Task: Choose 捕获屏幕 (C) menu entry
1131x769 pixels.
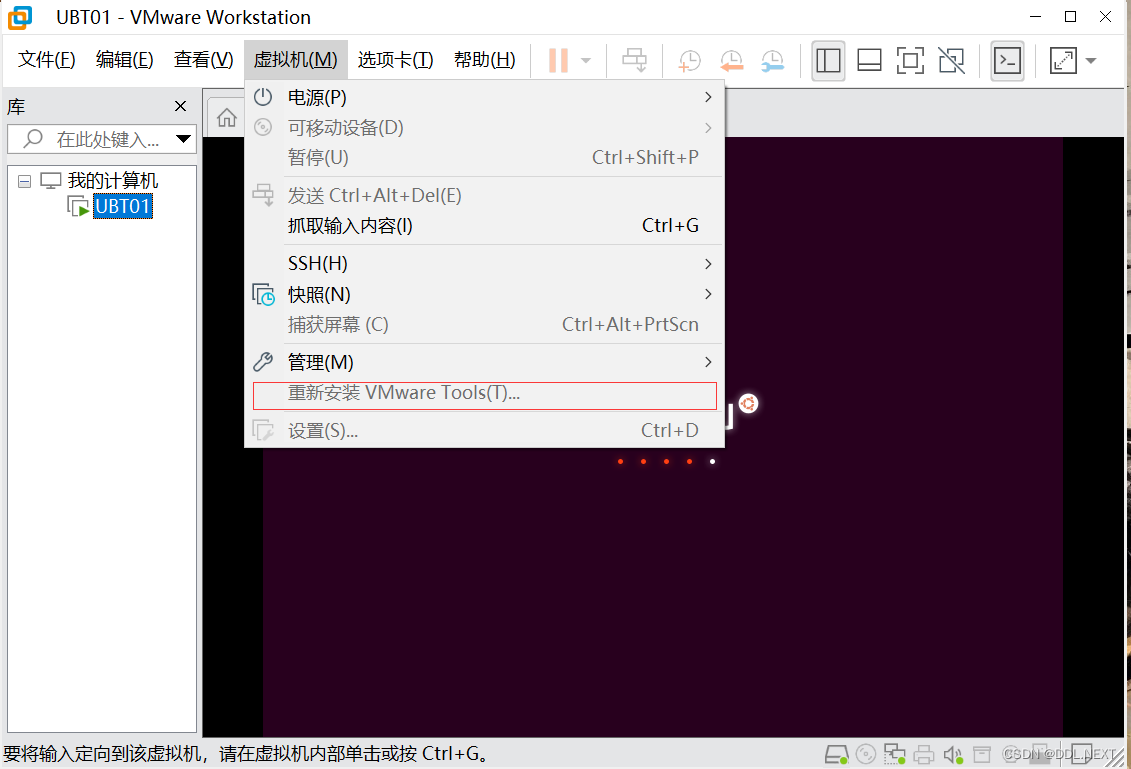Action: point(484,325)
